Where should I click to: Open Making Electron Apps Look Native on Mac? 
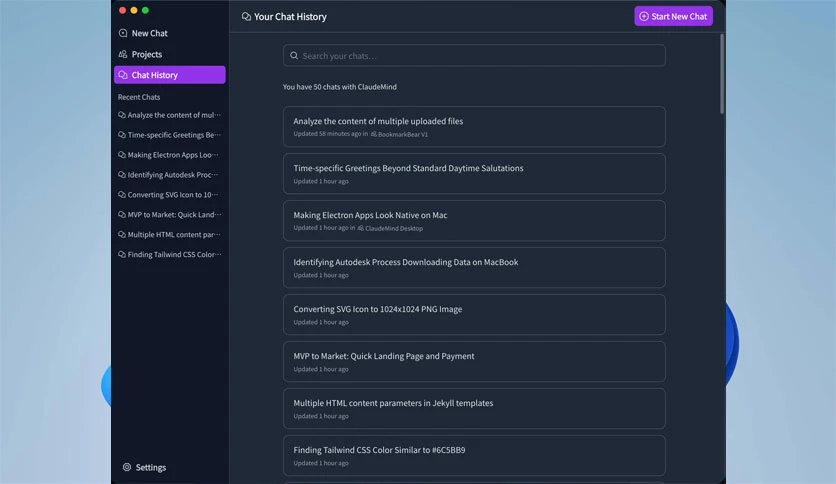pyautogui.click(x=474, y=221)
